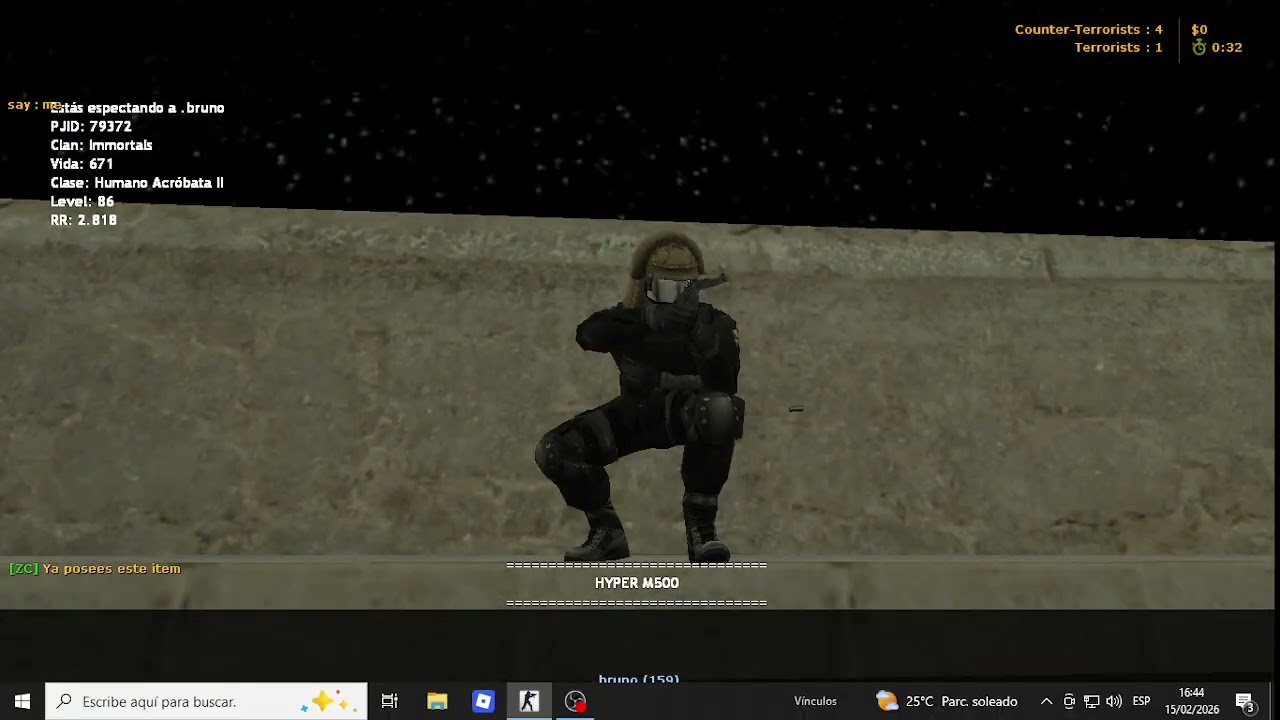Viewport: 1280px width, 720px height.
Task: Switch the ESP input language indicator
Action: click(1141, 701)
